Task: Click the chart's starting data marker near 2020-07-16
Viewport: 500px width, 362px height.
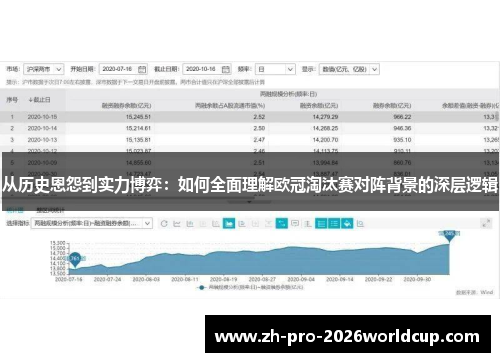Action: click(x=75, y=259)
